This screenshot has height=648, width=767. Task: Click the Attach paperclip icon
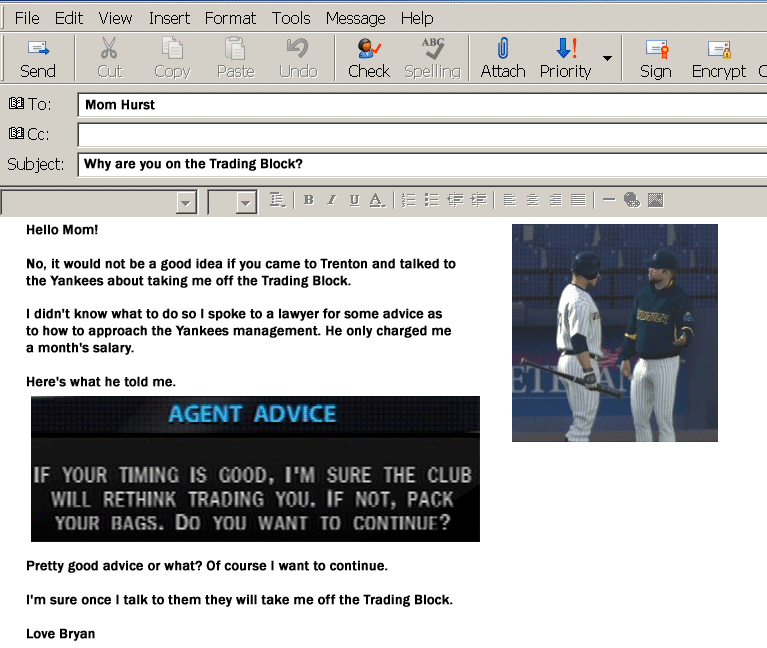(x=503, y=48)
